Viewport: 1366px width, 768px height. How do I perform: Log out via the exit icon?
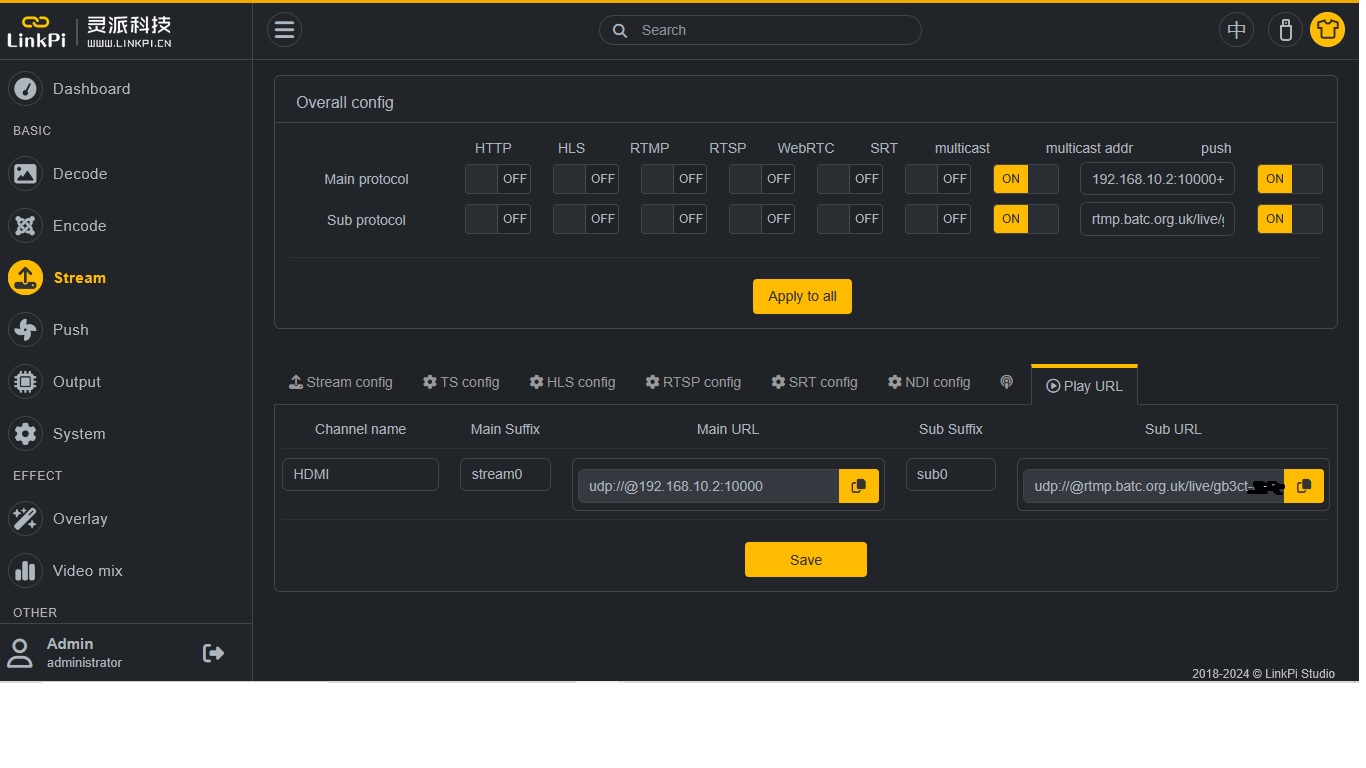213,653
